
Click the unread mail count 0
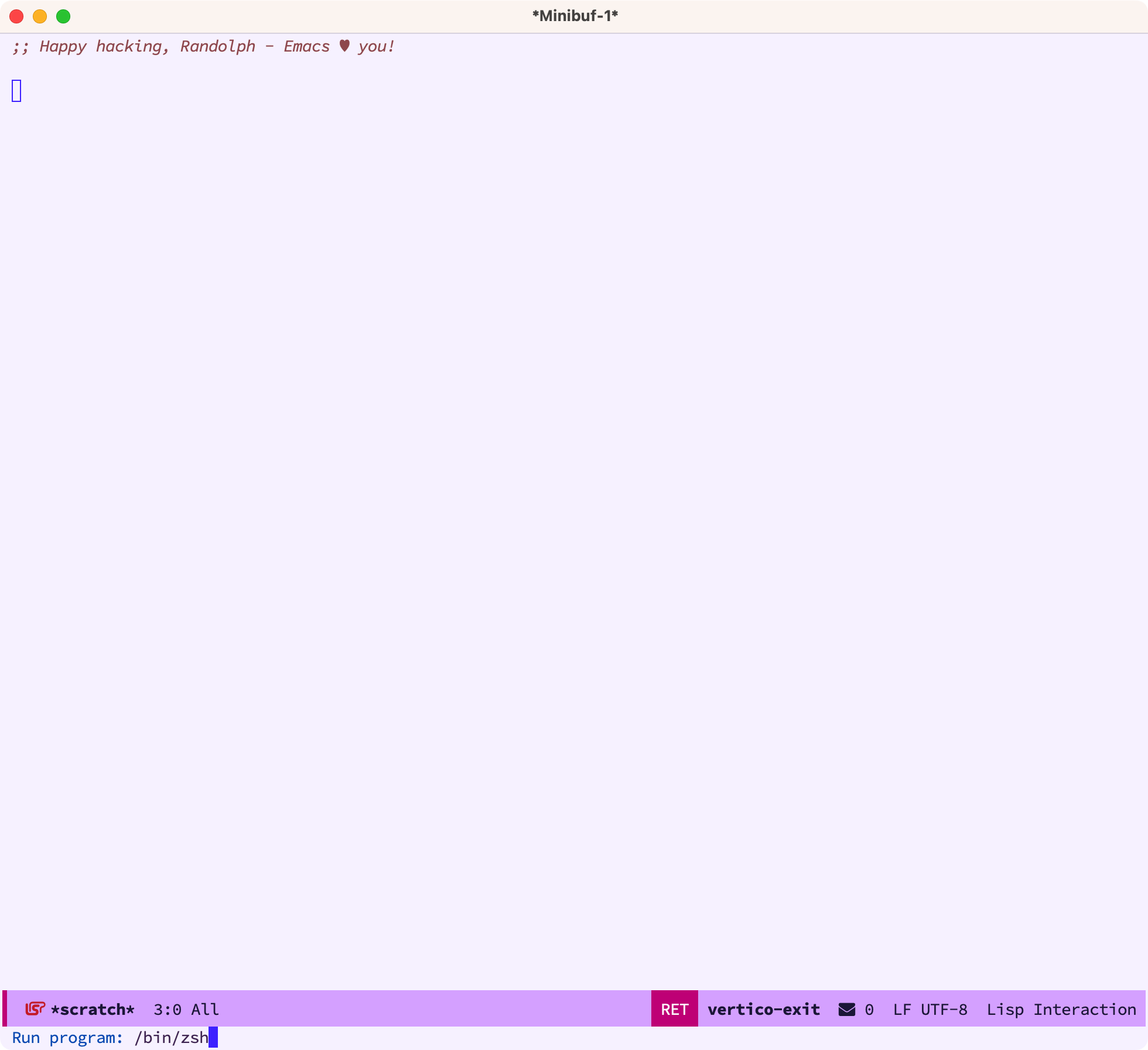869,1009
